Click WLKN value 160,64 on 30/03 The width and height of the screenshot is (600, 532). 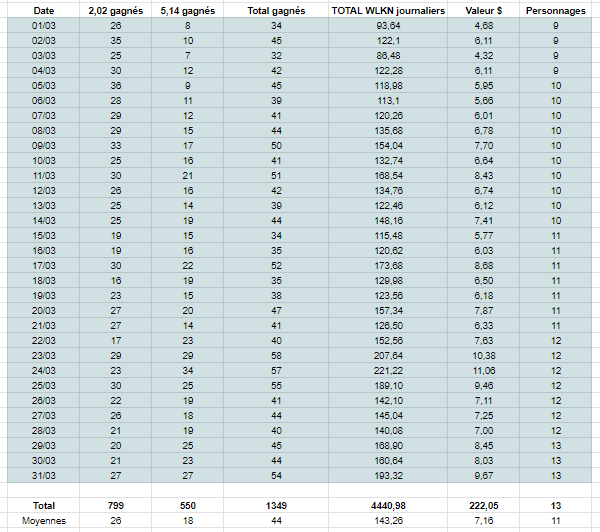point(388,460)
